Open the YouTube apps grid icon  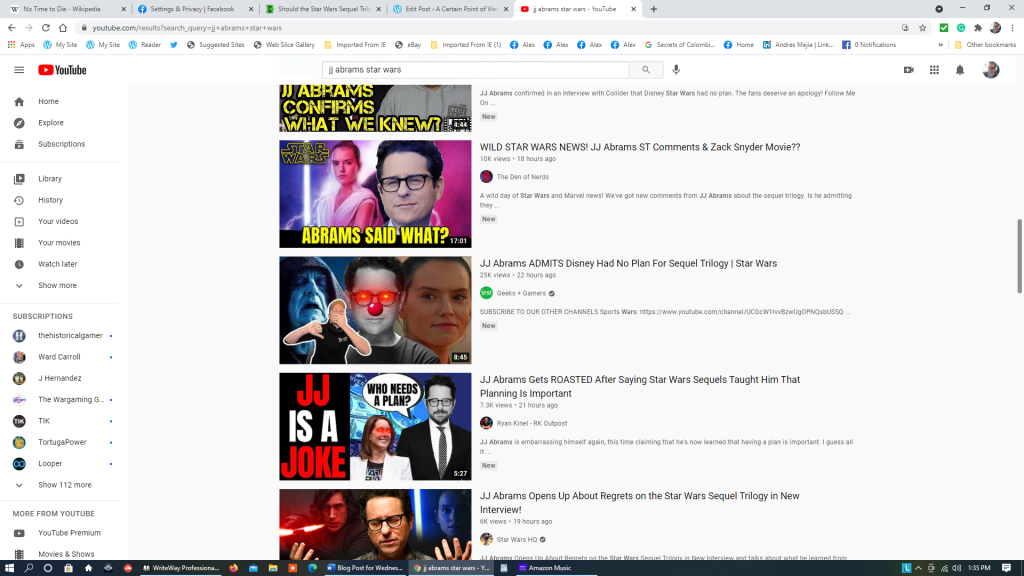[x=934, y=70]
